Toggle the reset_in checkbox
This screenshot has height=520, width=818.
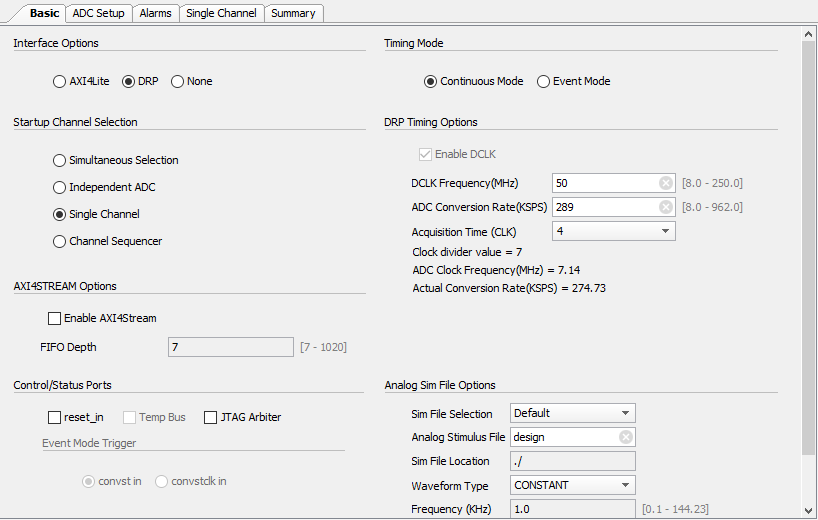tap(54, 417)
